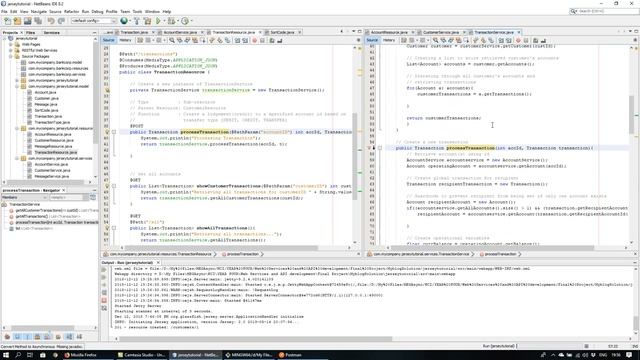
Task: Collapse the jerseytutorial.services package node
Action: 17,158
